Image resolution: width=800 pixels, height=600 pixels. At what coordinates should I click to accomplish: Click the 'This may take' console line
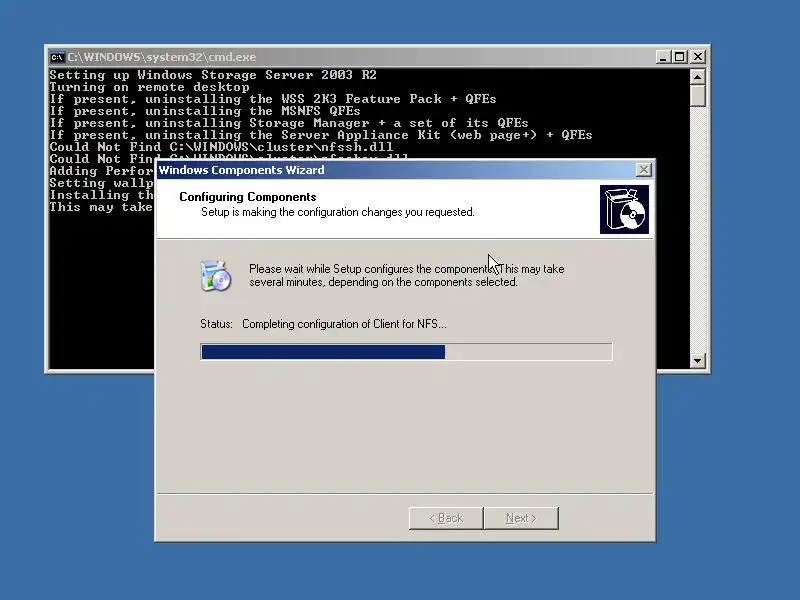[101, 207]
